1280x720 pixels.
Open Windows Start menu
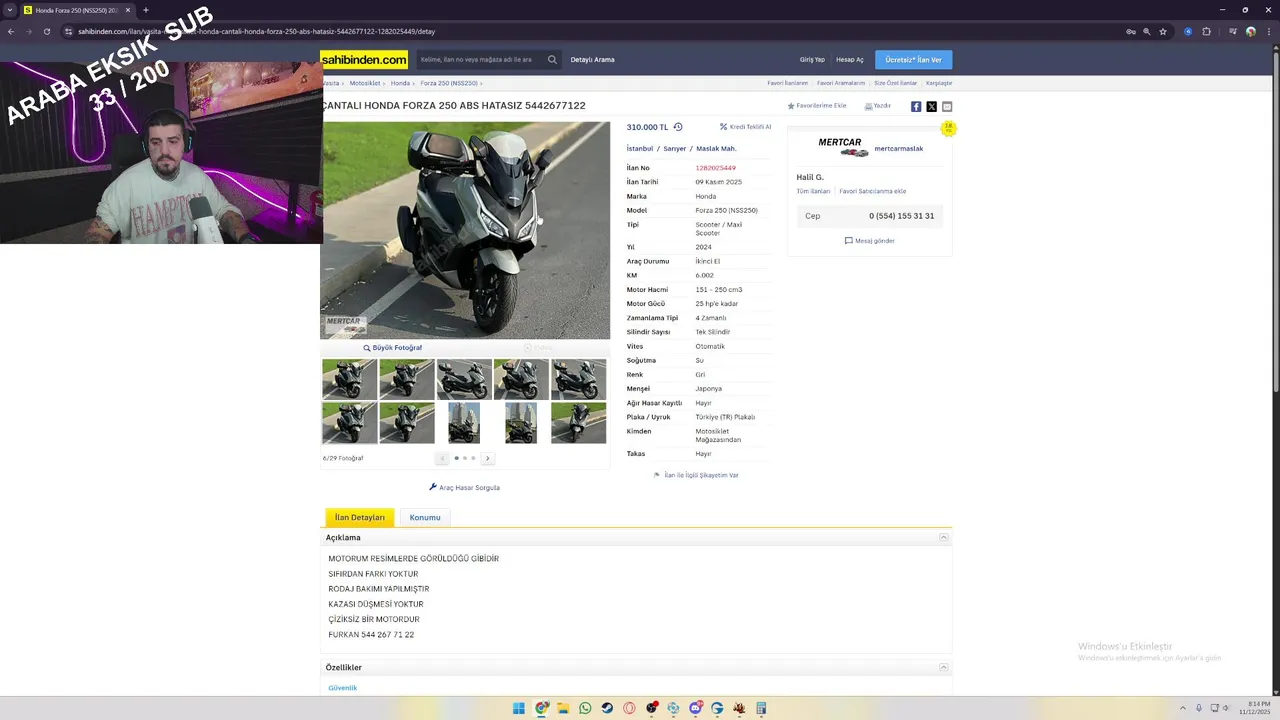[x=519, y=708]
